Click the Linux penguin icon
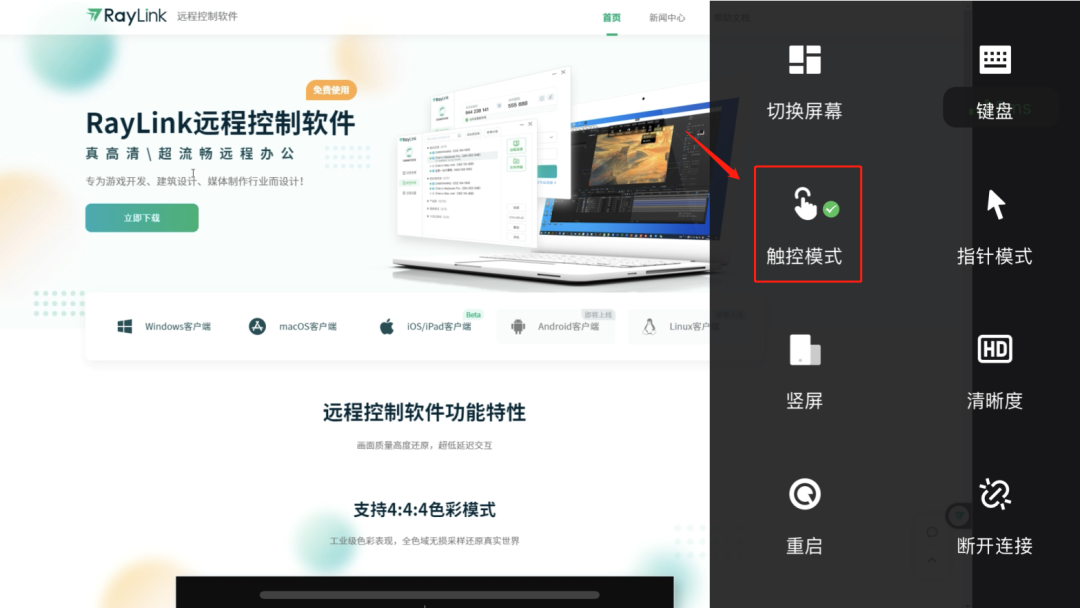Viewport: 1080px width, 608px height. coord(650,326)
